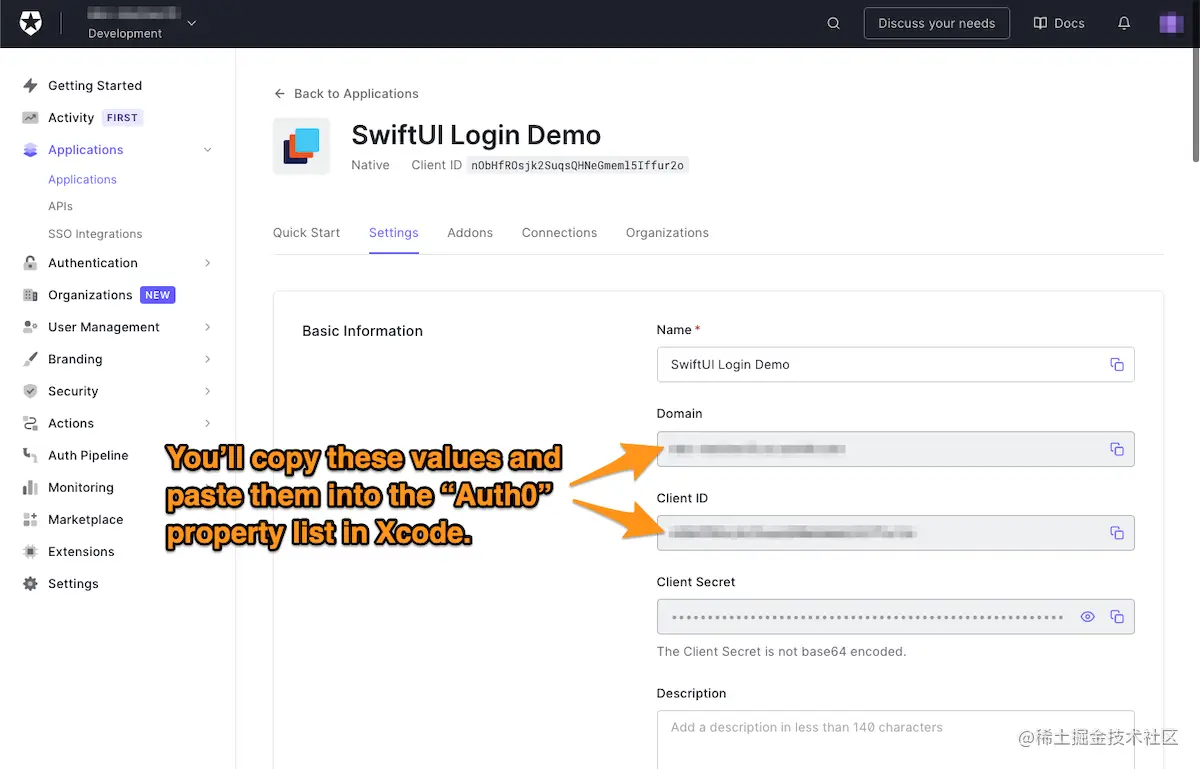Screen dimensions: 1200x769
Task: Reveal the Client Secret with eye icon
Action: pos(1088,617)
